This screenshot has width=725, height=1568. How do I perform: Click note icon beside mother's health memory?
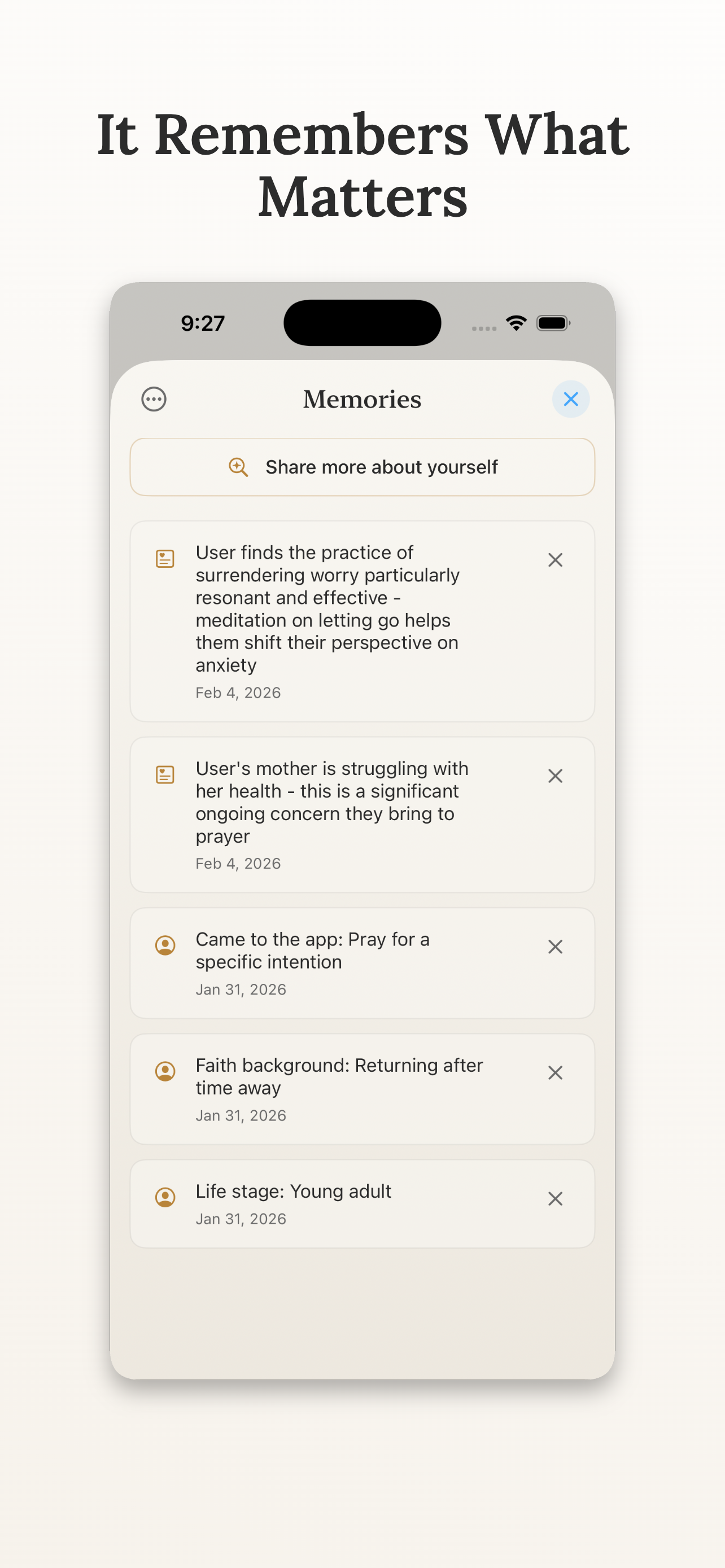click(165, 774)
